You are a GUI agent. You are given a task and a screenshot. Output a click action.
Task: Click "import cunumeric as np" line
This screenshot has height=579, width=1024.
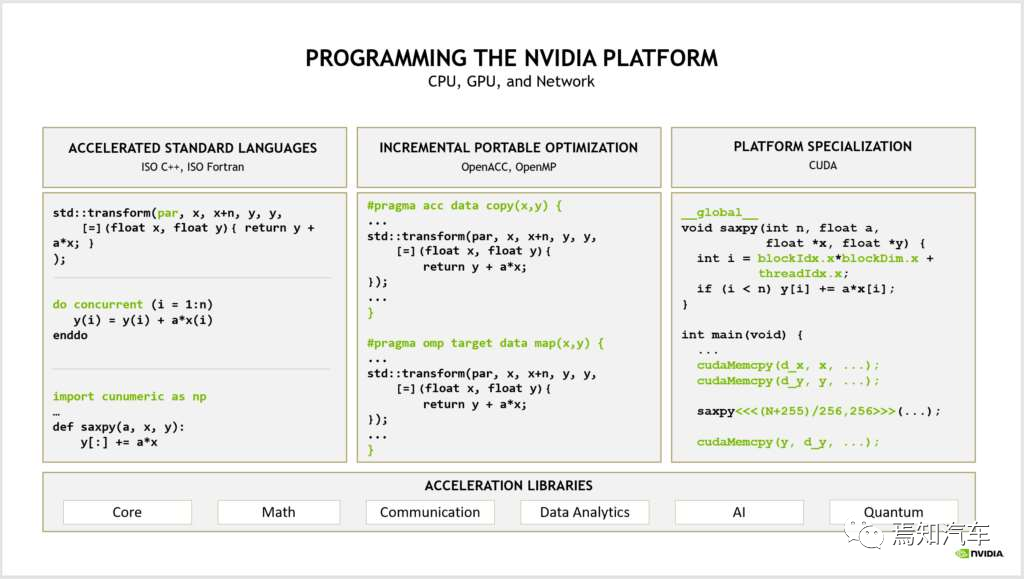point(129,396)
